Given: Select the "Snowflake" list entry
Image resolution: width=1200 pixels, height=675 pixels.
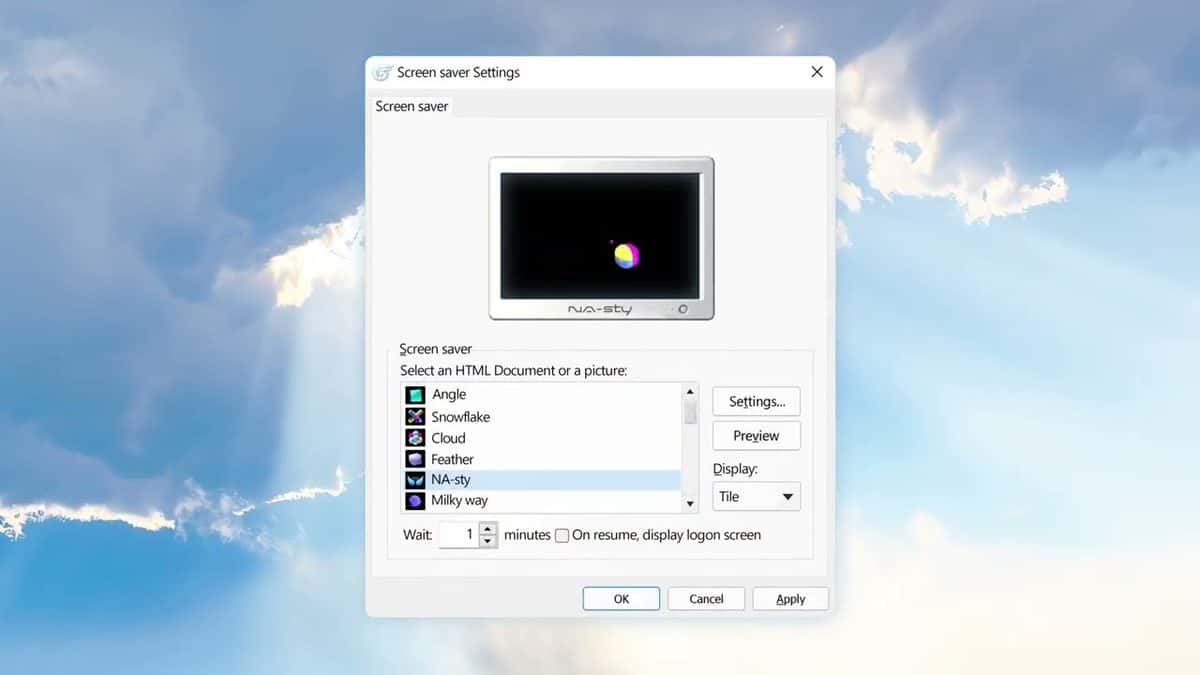Looking at the screenshot, I should coord(540,416).
